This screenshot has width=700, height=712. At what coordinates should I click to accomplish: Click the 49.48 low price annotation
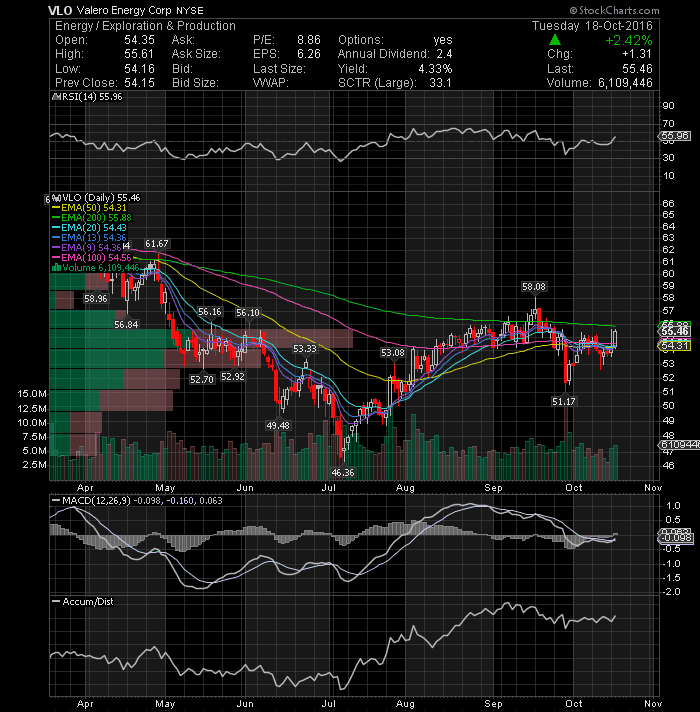278,425
